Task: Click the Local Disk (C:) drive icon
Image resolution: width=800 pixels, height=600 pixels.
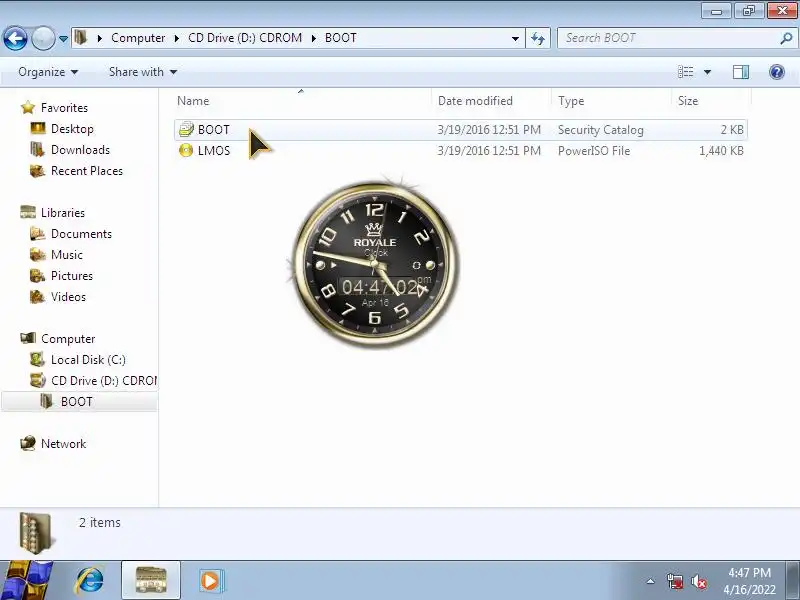Action: click(x=37, y=360)
